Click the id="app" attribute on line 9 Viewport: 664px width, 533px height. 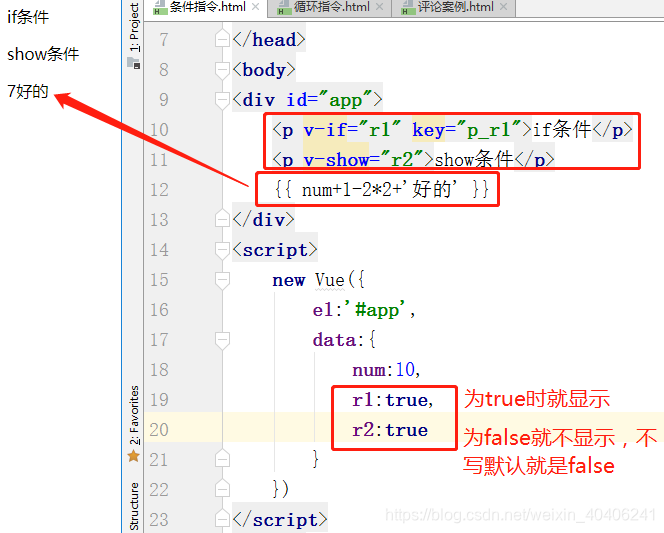[x=329, y=100]
